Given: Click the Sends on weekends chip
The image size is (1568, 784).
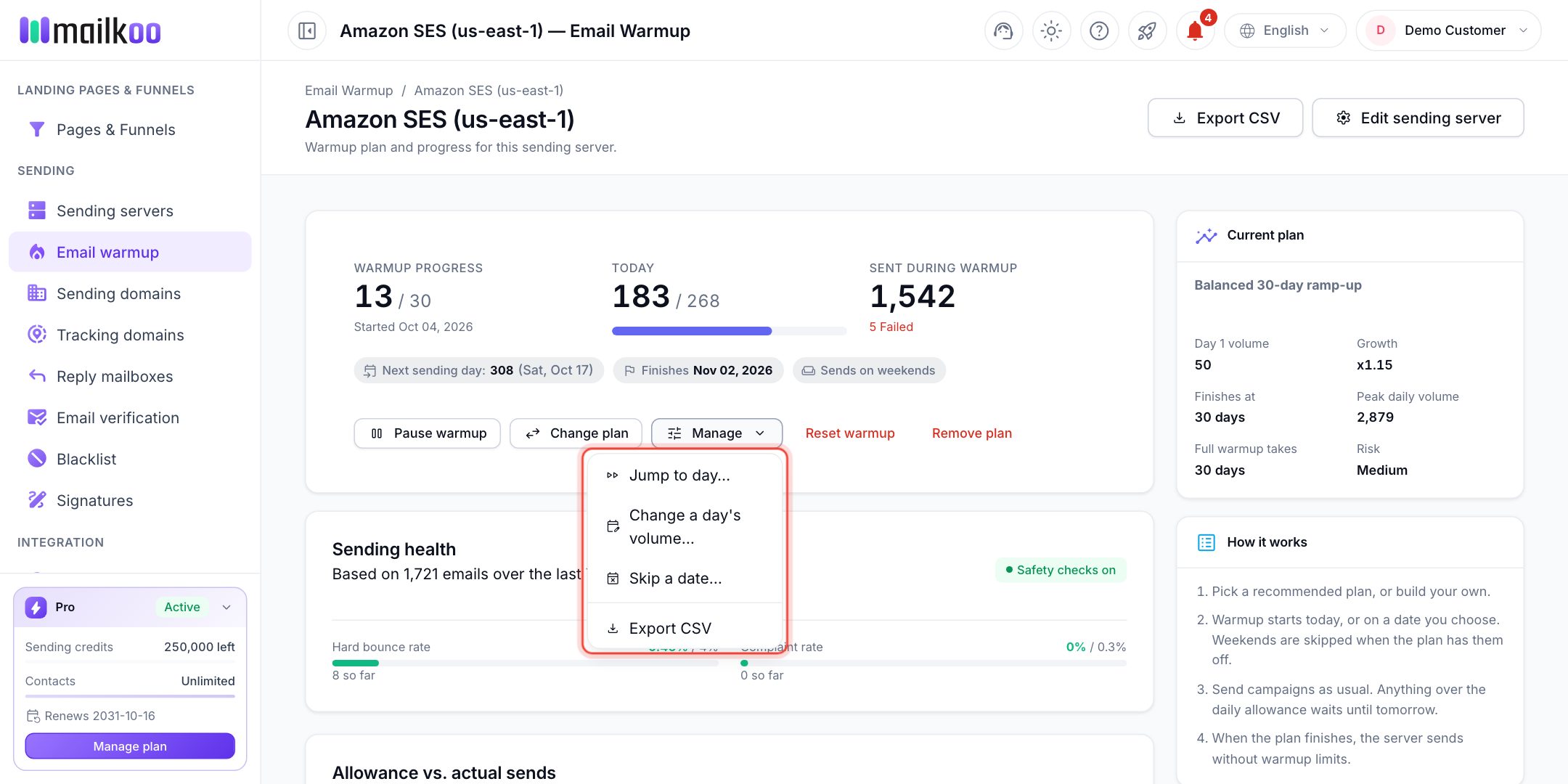Looking at the screenshot, I should tap(869, 370).
